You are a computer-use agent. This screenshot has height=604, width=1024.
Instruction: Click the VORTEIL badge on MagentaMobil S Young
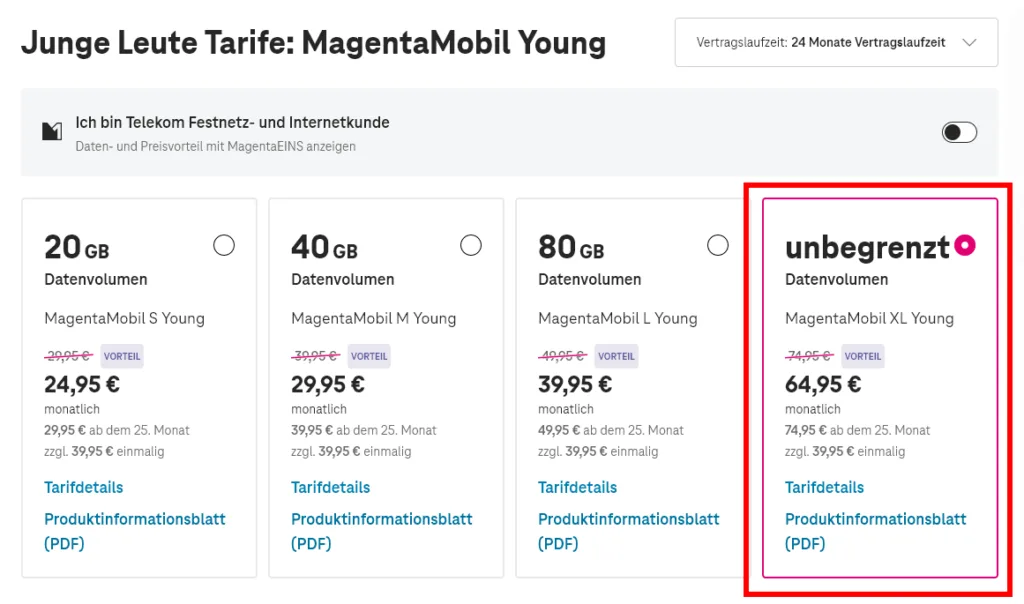point(122,356)
